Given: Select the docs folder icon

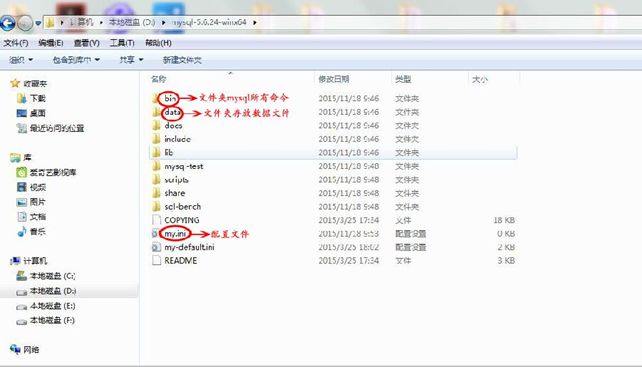Looking at the screenshot, I should pos(156,125).
